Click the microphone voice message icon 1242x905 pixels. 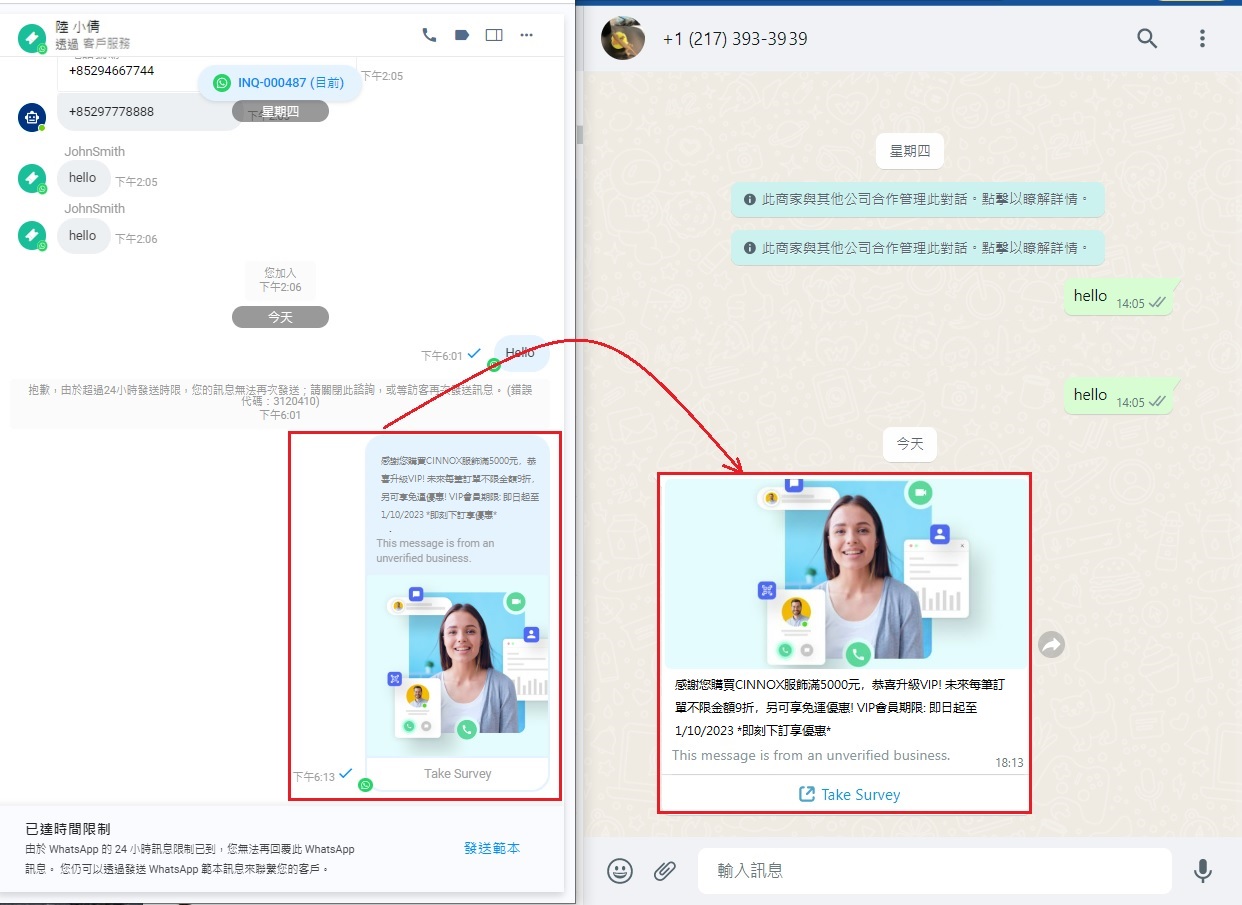coord(1203,871)
